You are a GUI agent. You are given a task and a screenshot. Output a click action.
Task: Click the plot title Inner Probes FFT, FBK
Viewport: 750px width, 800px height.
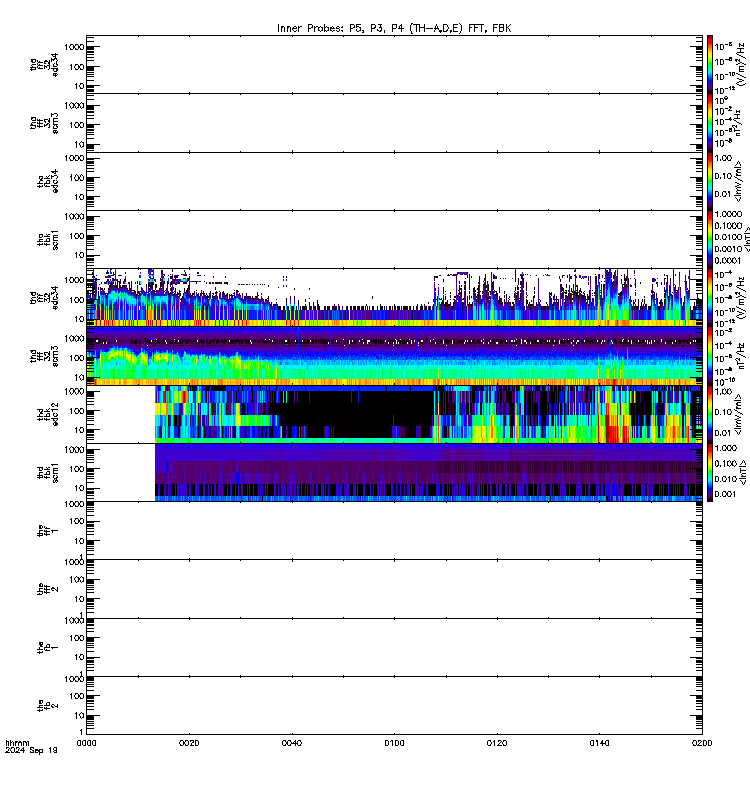(394, 28)
